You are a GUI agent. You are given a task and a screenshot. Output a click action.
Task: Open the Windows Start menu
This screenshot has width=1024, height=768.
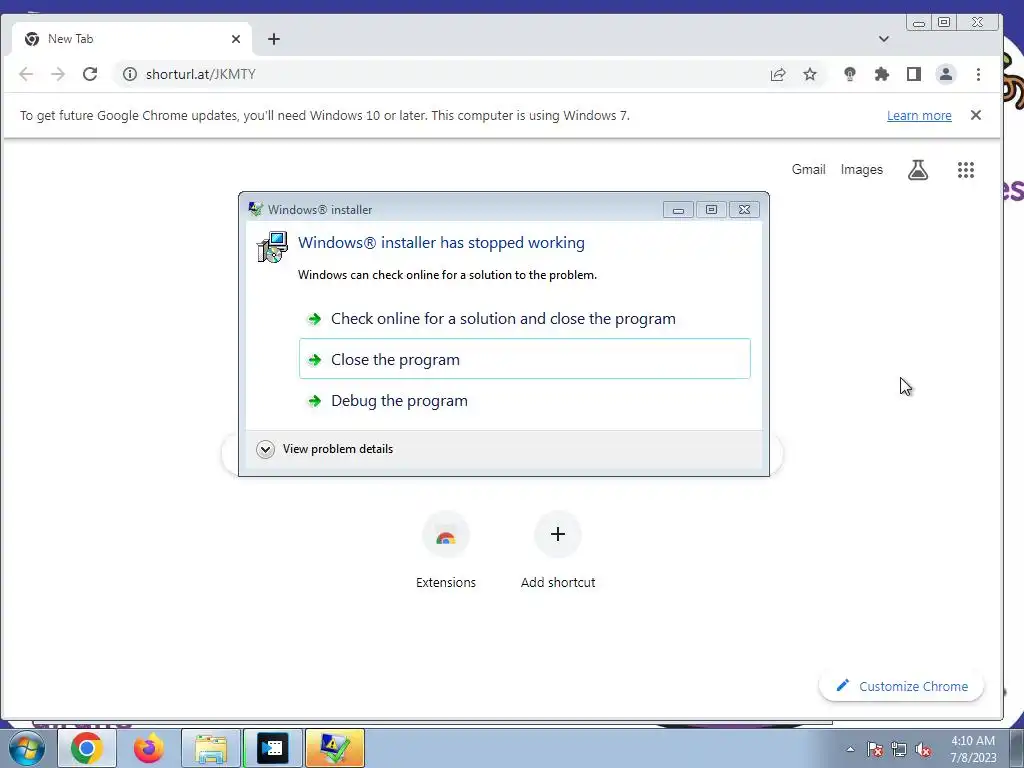click(27, 748)
